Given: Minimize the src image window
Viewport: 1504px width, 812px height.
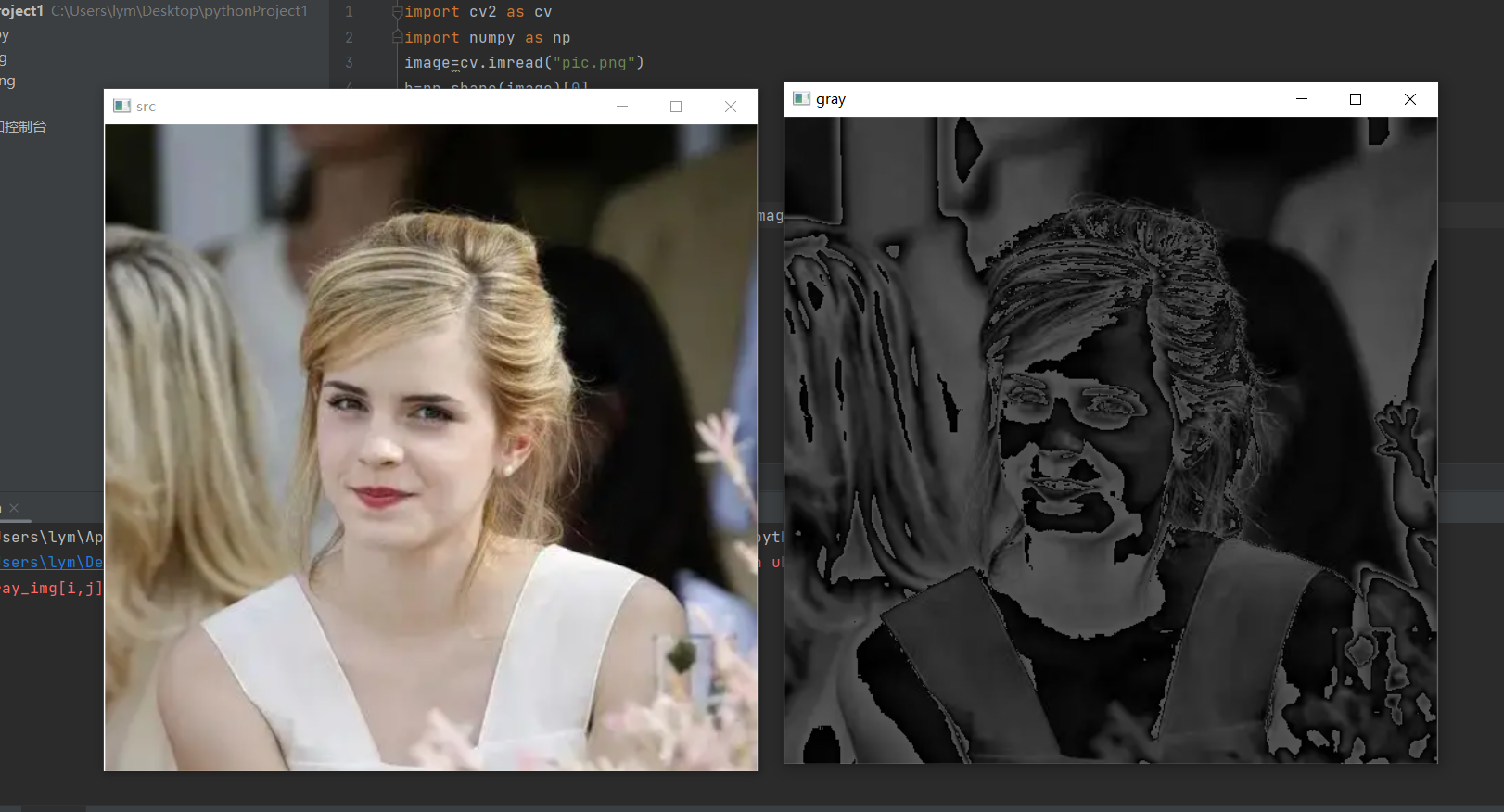Looking at the screenshot, I should (622, 107).
